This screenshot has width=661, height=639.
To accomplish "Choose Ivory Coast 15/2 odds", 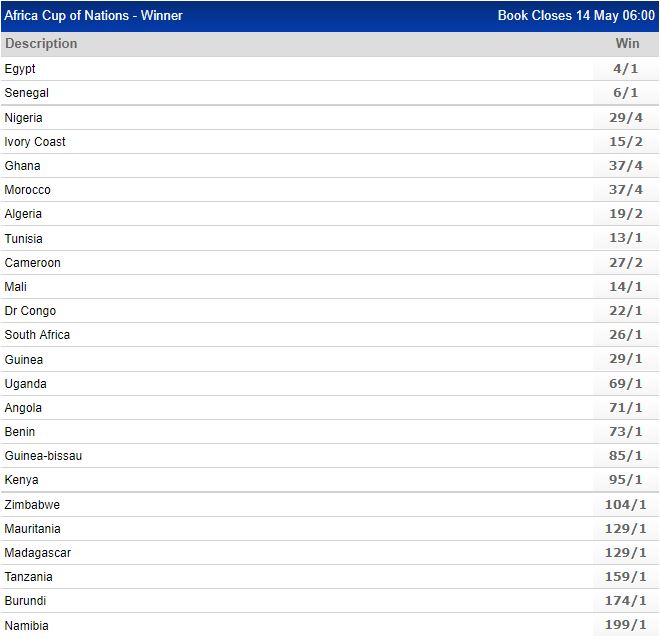I will pos(626,142).
